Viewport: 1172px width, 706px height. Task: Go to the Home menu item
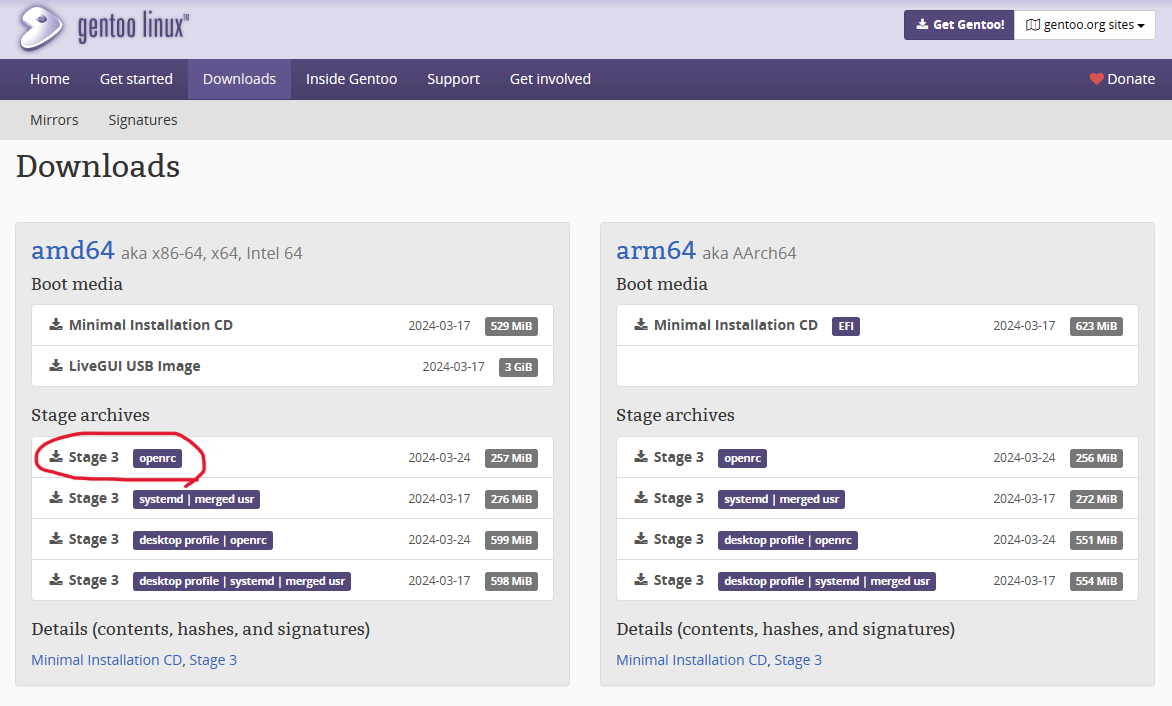tap(50, 79)
